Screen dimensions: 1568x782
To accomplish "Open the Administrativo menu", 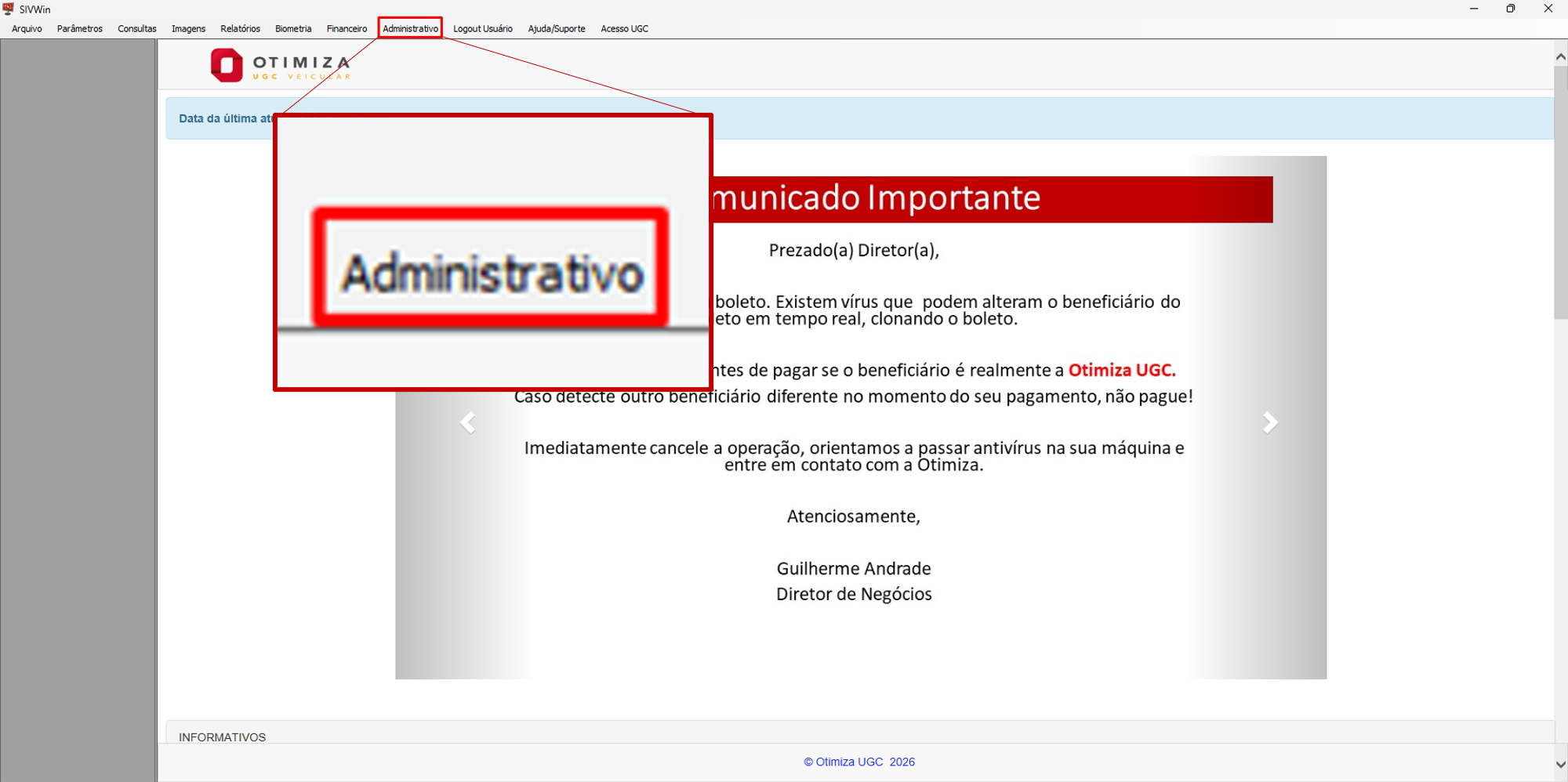I will [410, 29].
